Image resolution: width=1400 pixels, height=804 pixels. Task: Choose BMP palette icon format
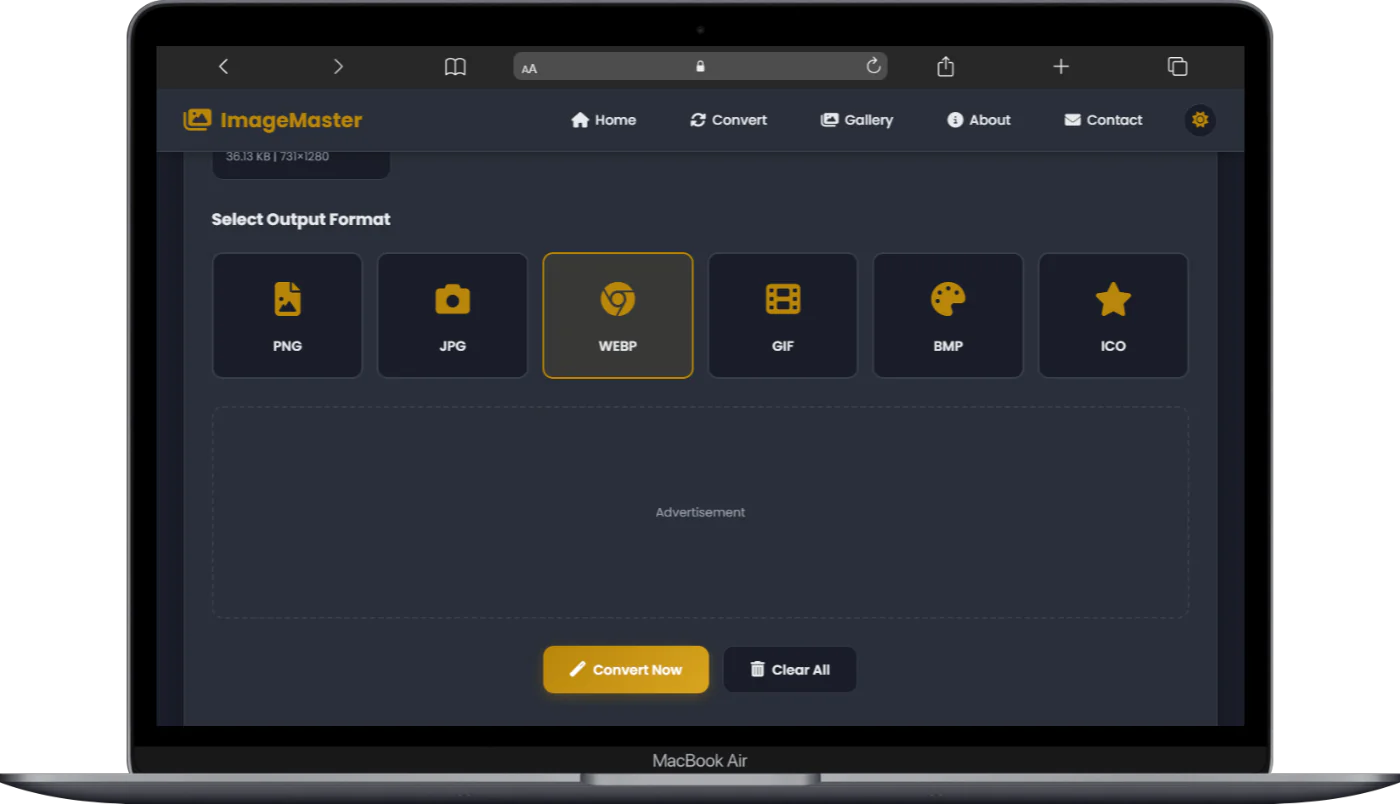(x=947, y=315)
